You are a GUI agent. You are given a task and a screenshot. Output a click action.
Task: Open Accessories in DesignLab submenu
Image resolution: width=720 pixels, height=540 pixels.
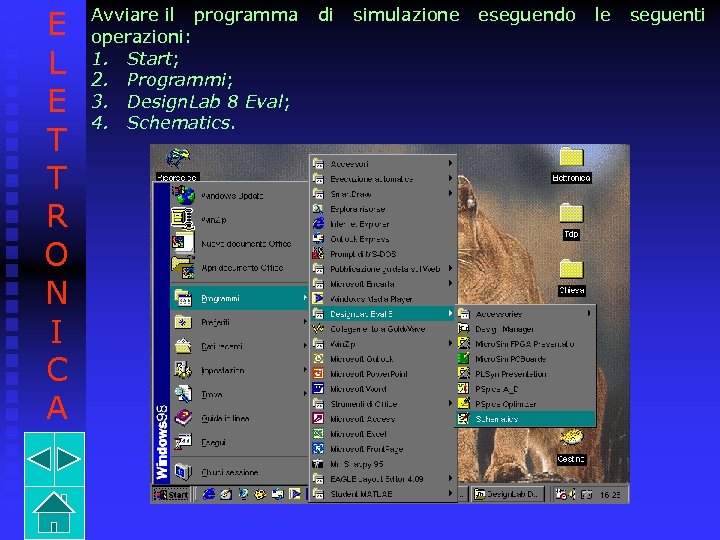pos(525,314)
